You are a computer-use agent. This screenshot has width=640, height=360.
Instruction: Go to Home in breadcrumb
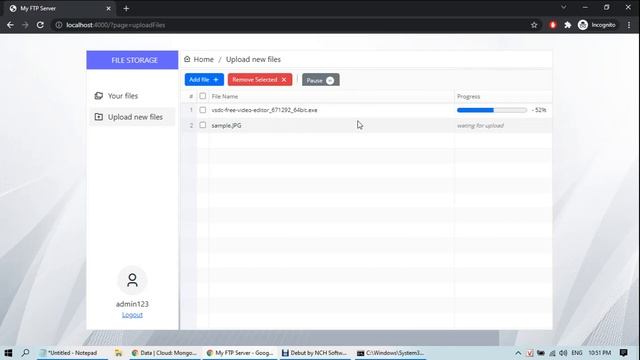click(203, 60)
